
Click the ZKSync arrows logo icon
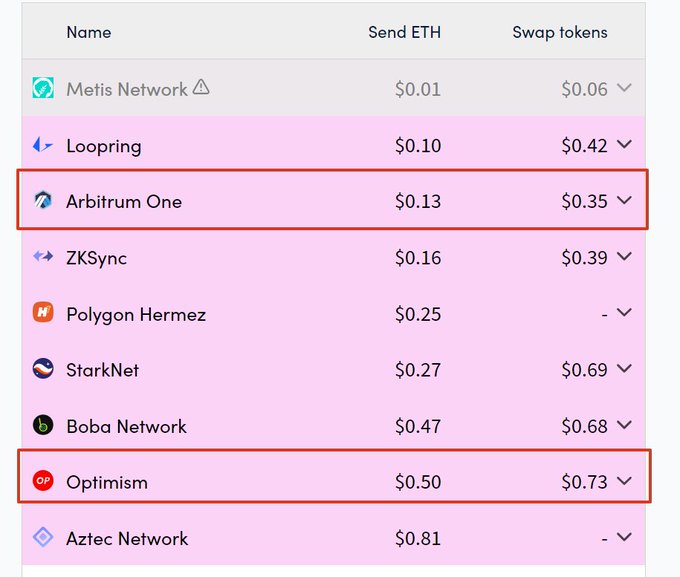tap(43, 256)
